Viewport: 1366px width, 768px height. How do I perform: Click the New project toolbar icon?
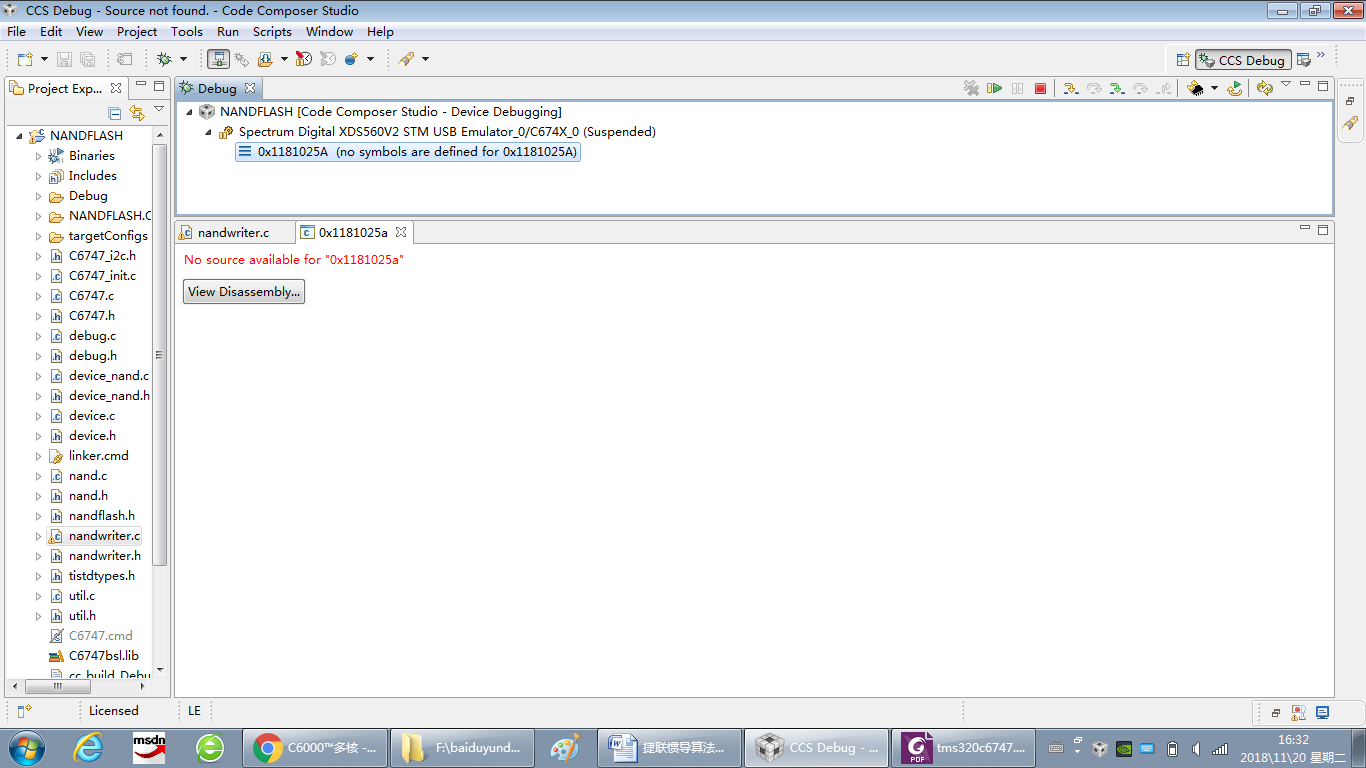24,59
